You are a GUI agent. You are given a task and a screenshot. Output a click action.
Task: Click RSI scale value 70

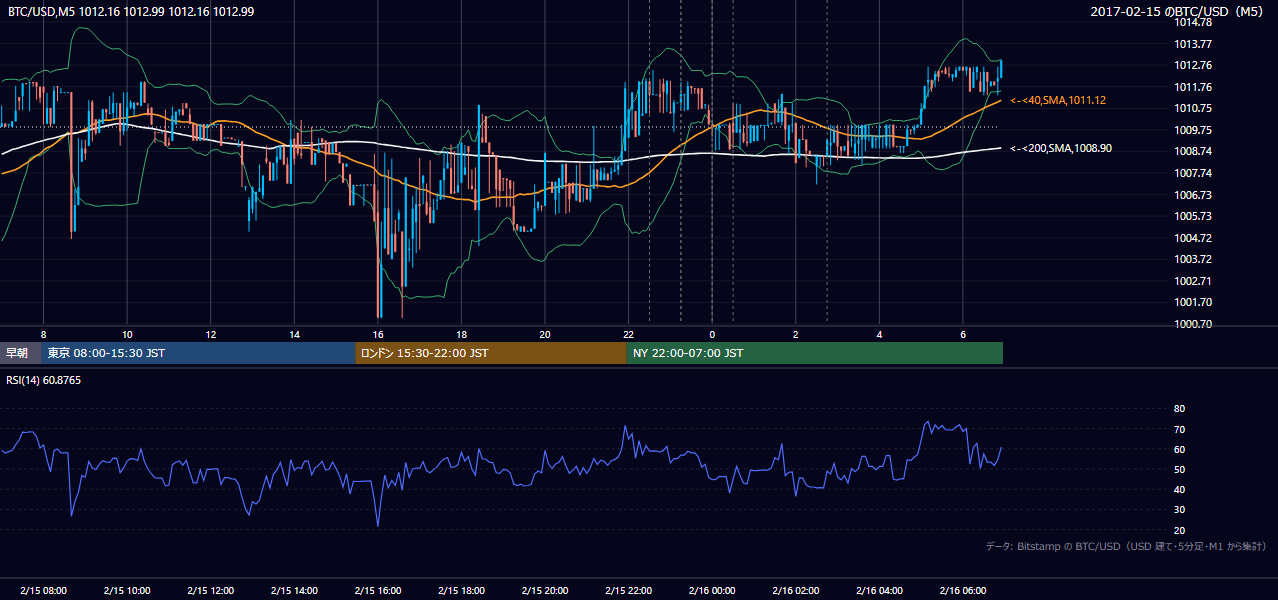click(x=1179, y=429)
